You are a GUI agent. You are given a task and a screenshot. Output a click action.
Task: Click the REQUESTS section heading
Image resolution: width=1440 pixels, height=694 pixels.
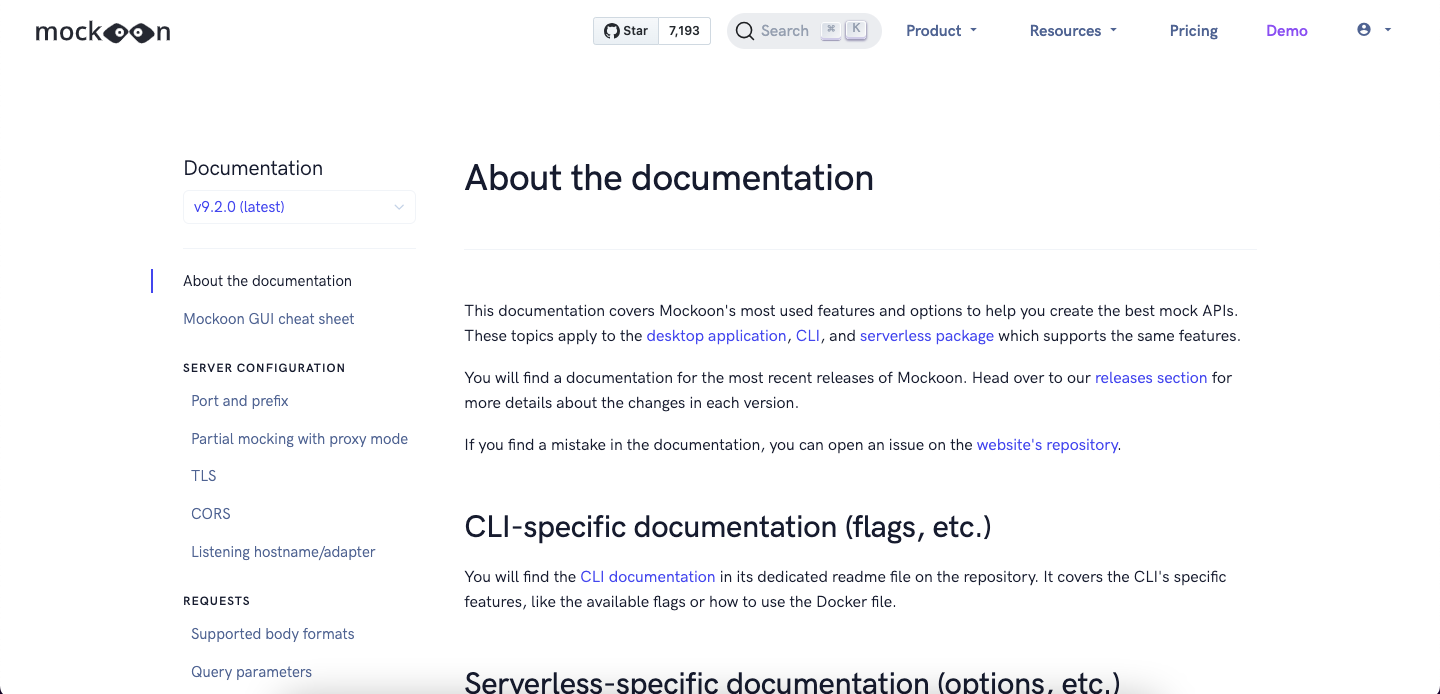point(217,601)
